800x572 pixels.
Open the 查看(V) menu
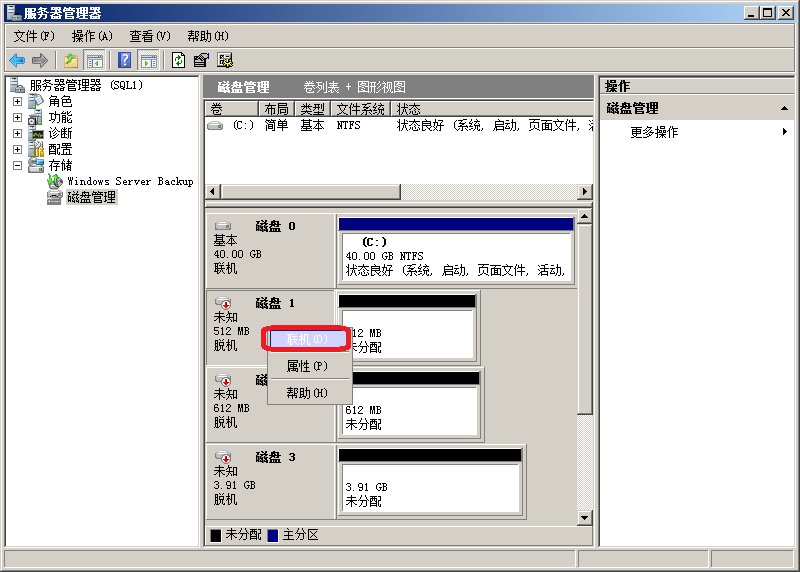tap(149, 36)
